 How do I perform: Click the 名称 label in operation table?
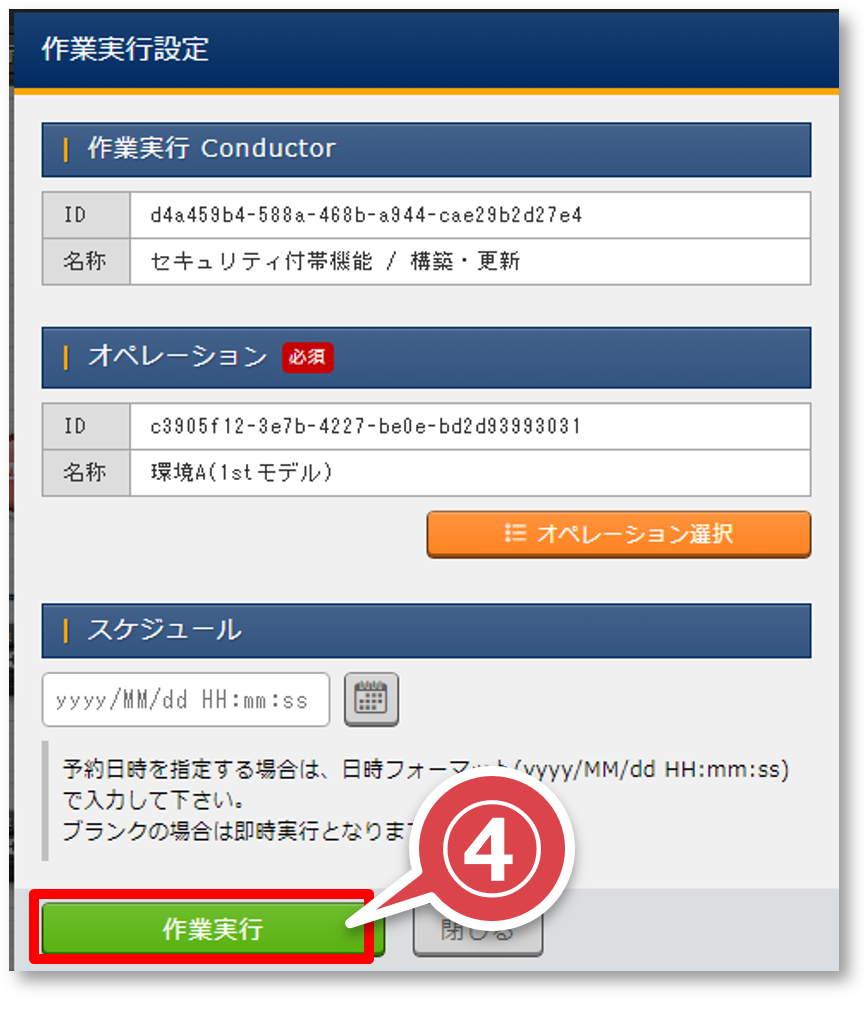(x=86, y=473)
